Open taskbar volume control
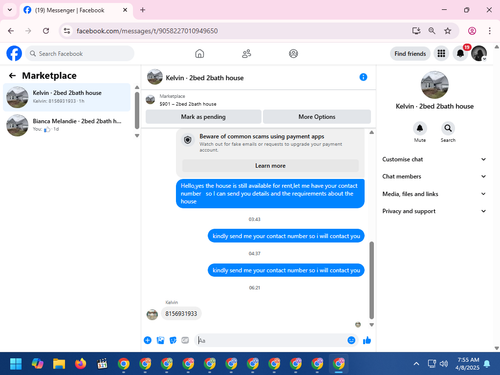500x375 pixels. click(x=444, y=364)
